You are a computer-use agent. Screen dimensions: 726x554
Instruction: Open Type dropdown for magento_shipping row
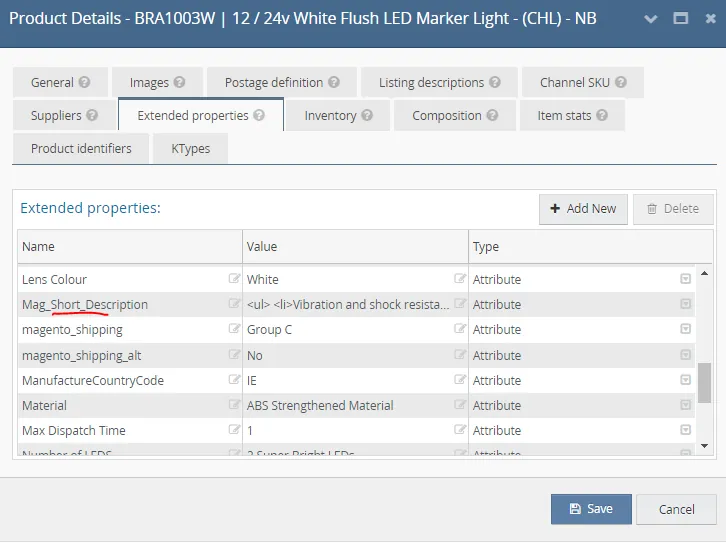coord(686,329)
